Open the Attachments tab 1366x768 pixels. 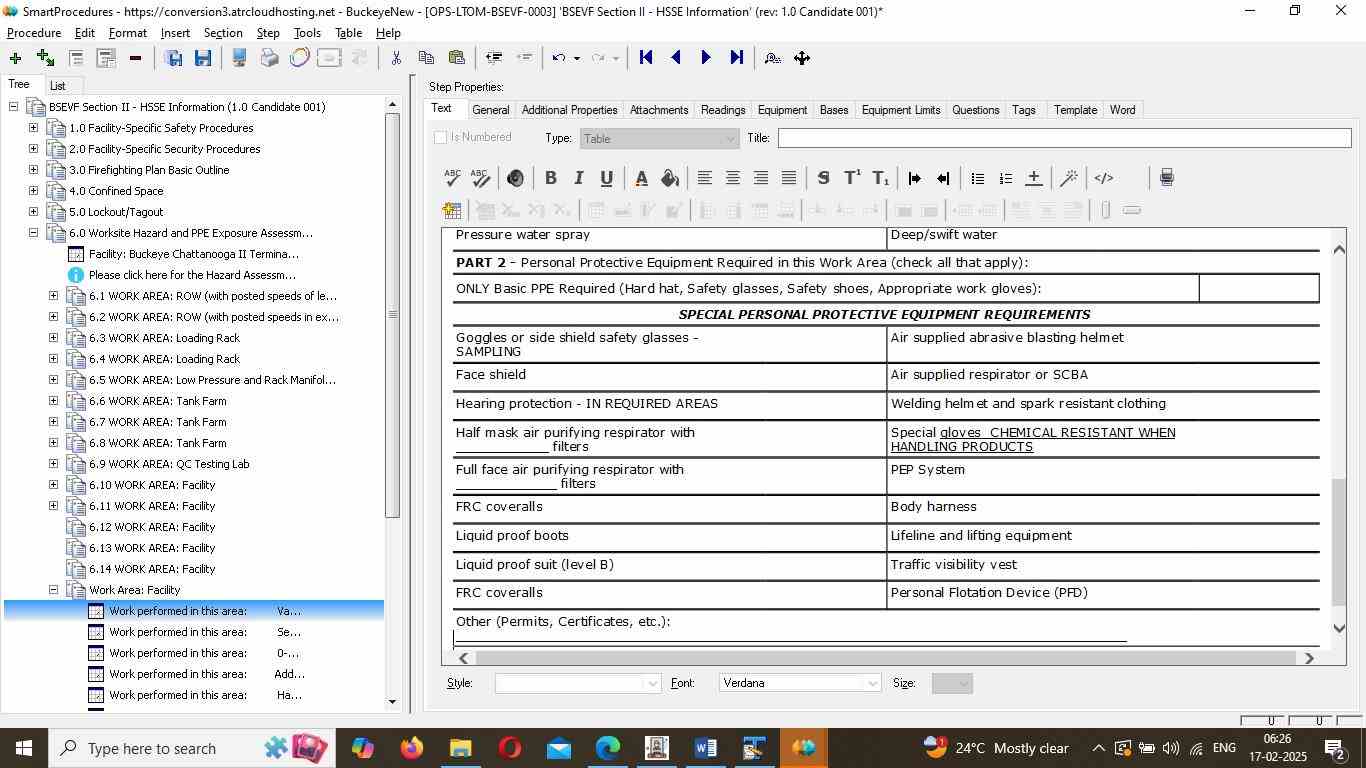pyautogui.click(x=659, y=110)
